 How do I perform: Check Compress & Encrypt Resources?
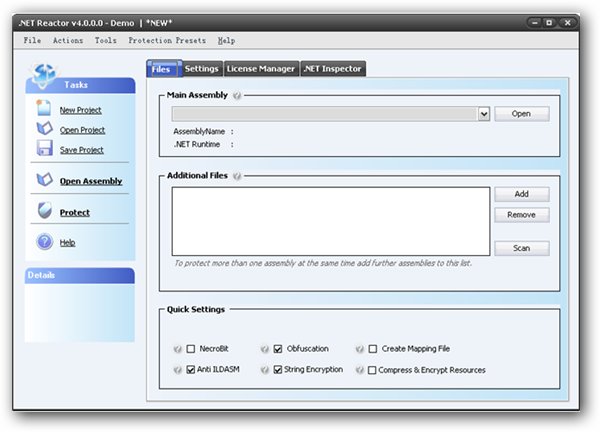pyautogui.click(x=372, y=370)
